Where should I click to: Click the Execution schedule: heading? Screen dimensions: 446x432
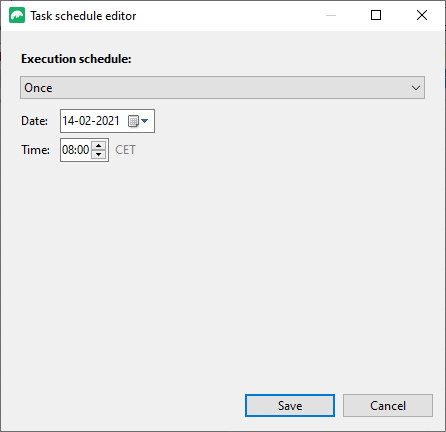76,59
